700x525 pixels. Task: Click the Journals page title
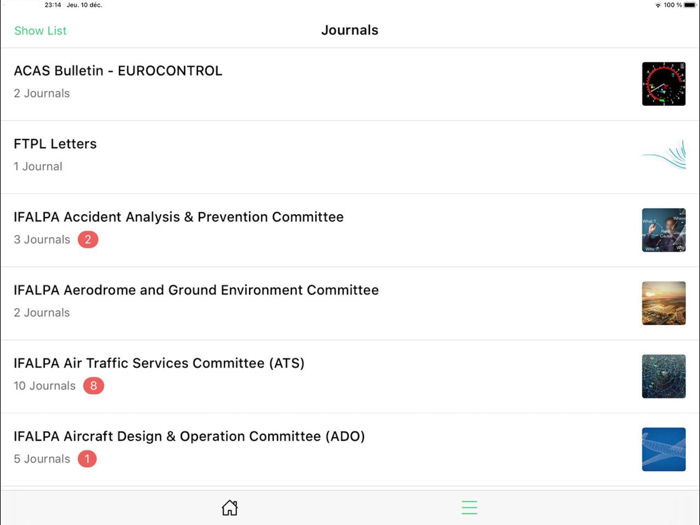pos(350,30)
